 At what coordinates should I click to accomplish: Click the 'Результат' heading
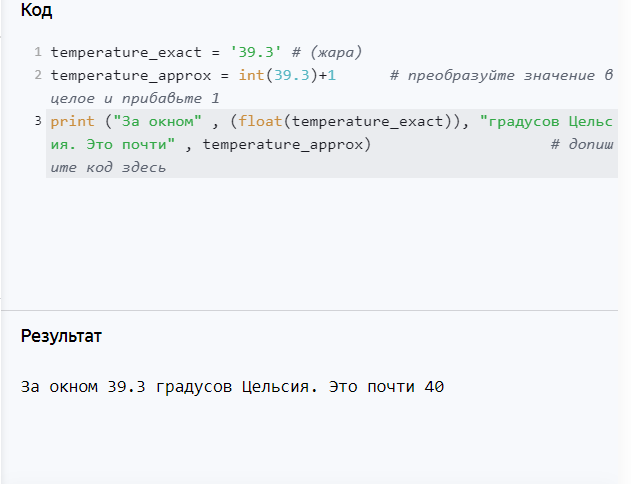tap(61, 336)
